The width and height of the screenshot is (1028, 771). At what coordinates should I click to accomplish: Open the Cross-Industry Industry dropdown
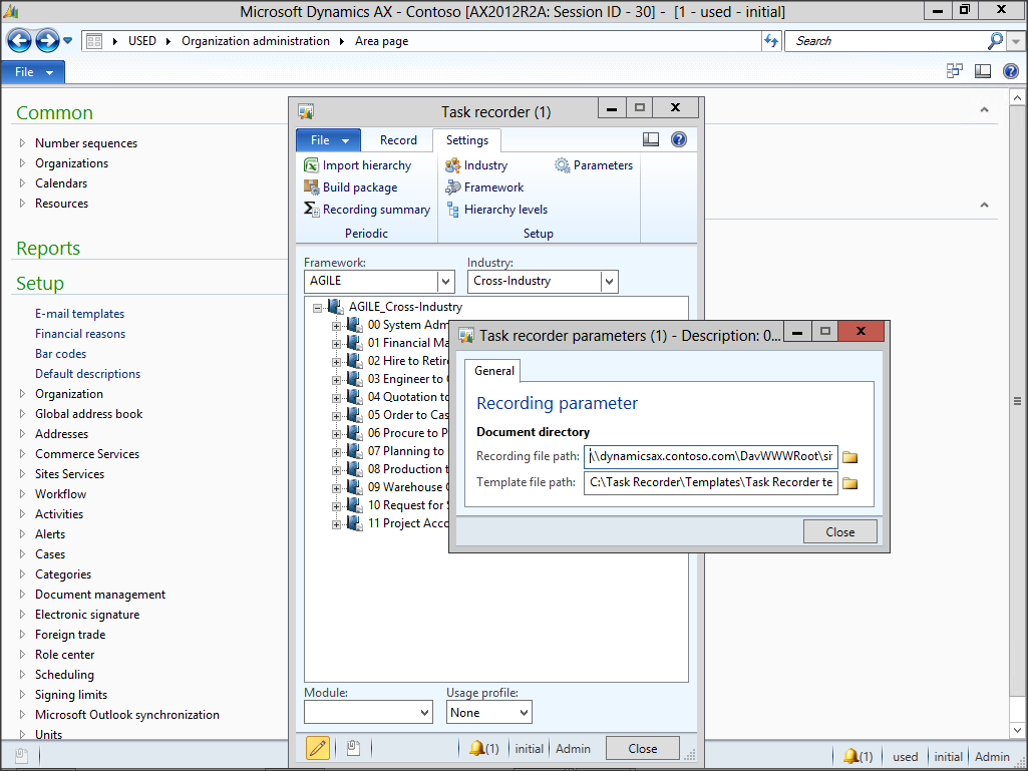(609, 282)
